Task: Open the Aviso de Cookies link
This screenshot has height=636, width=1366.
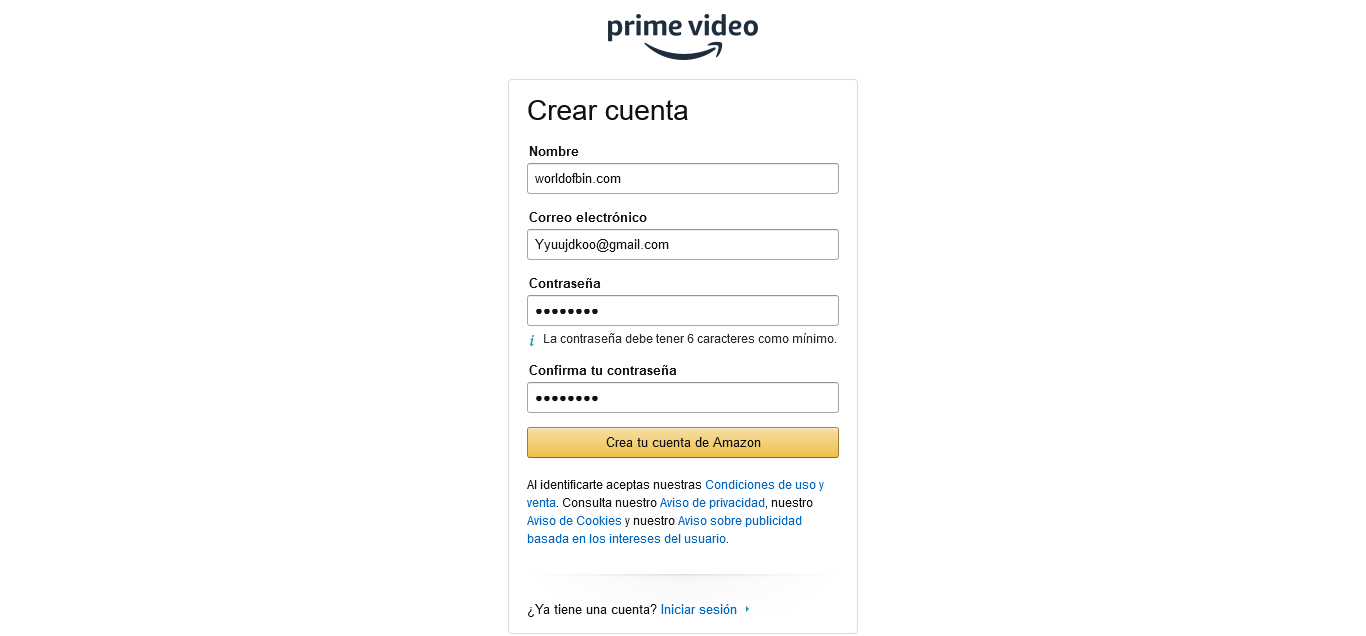Action: (574, 521)
